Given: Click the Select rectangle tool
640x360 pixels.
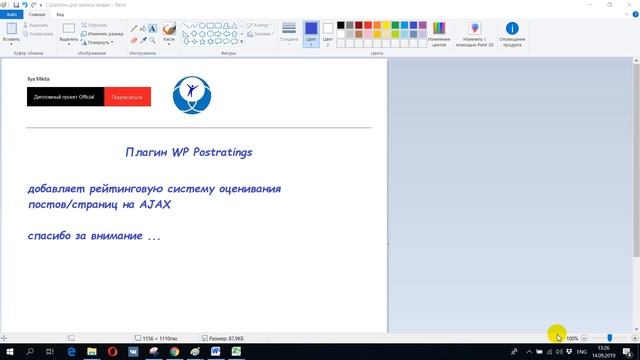Looking at the screenshot, I should (69, 29).
